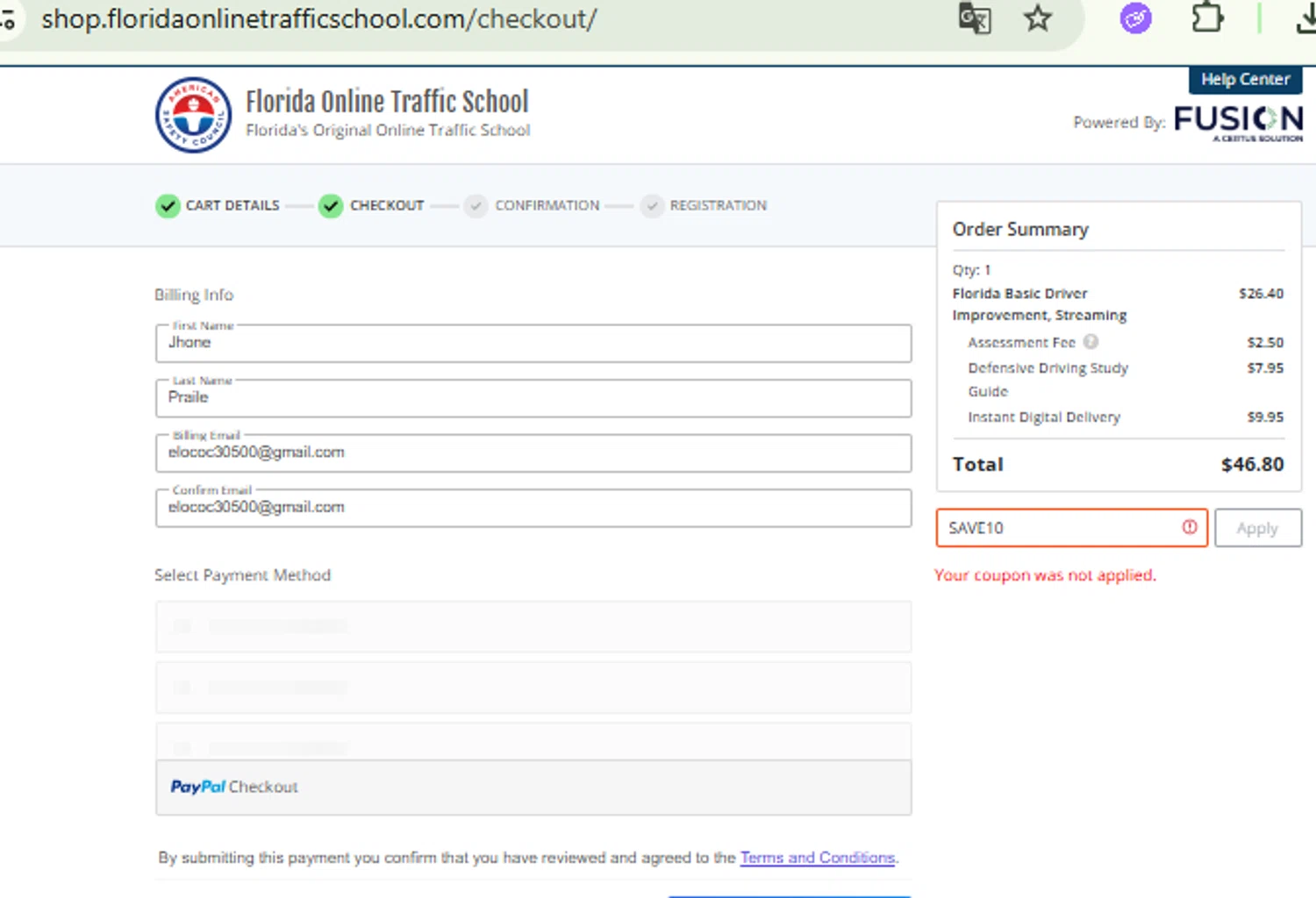Image resolution: width=1316 pixels, height=898 pixels.
Task: Open the purple browser extension icon
Action: [1135, 18]
